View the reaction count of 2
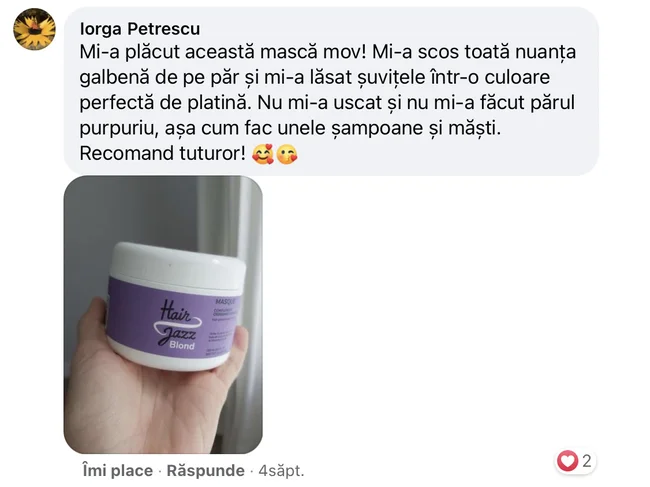 click(587, 461)
